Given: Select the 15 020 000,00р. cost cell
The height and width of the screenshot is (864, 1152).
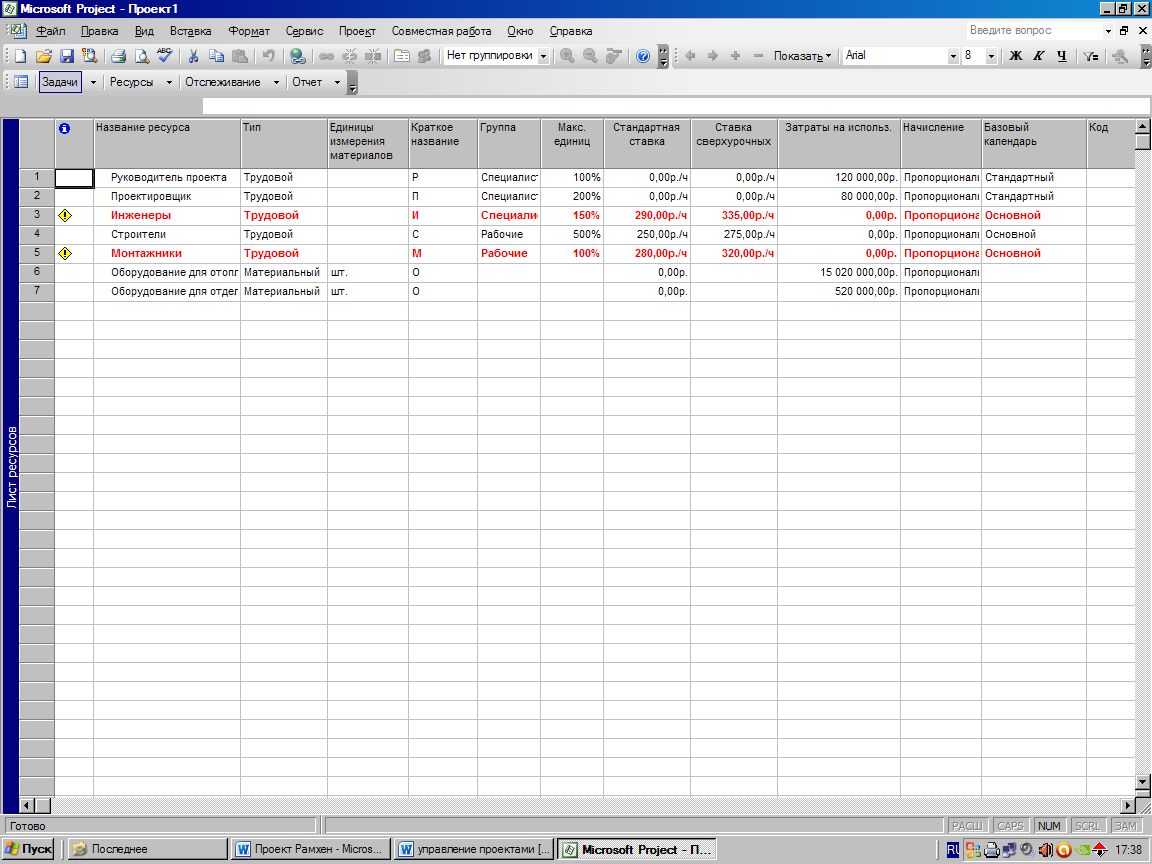Looking at the screenshot, I should point(839,273).
